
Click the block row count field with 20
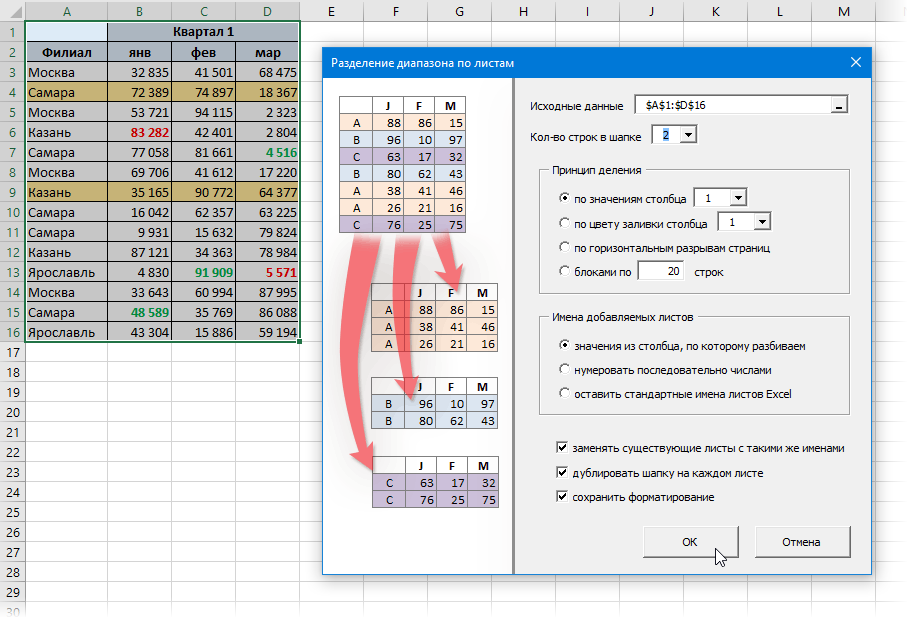click(x=661, y=271)
